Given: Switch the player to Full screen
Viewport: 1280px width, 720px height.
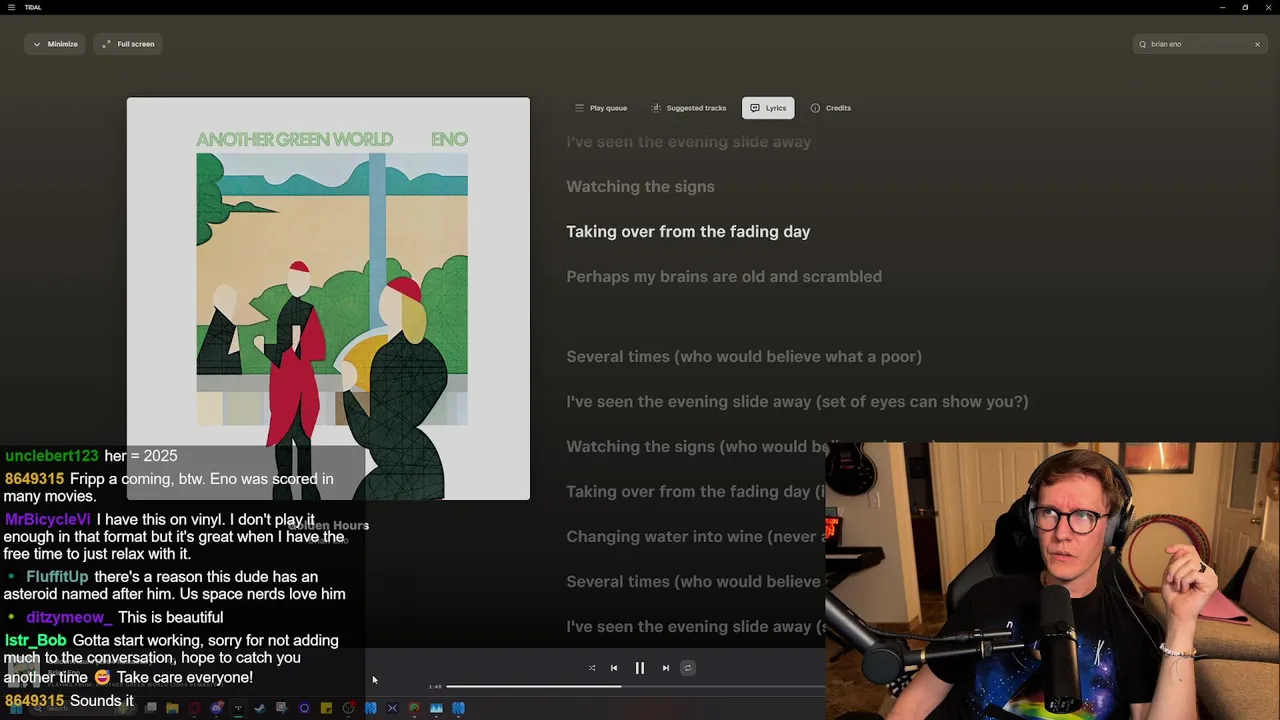Looking at the screenshot, I should [128, 44].
